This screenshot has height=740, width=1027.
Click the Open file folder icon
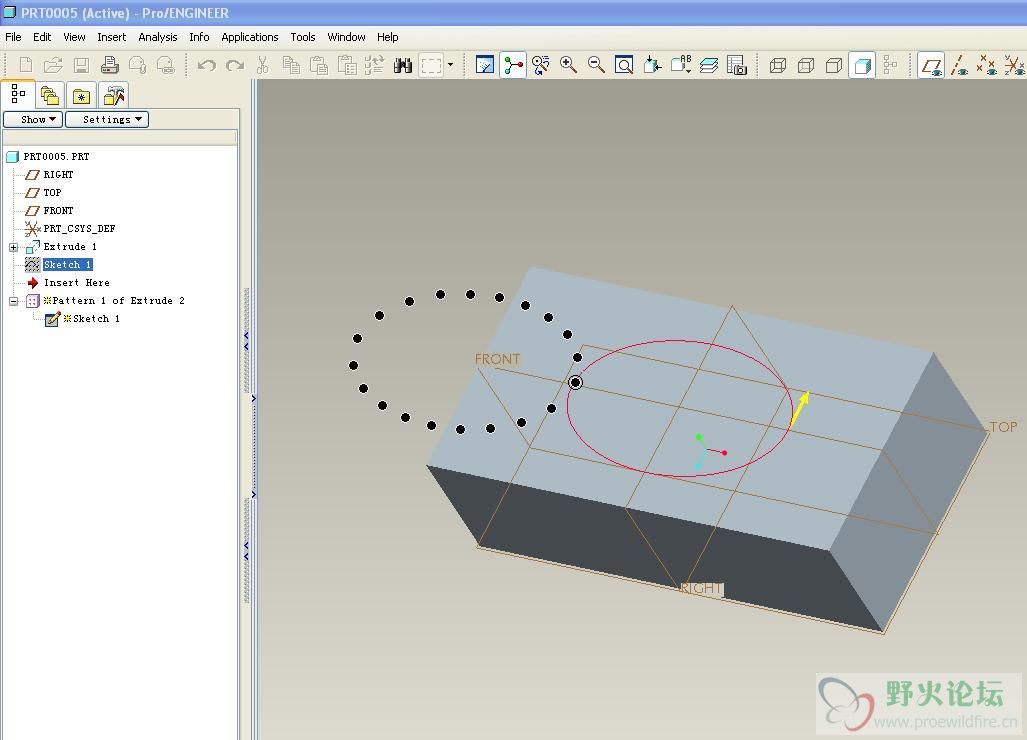click(x=53, y=65)
